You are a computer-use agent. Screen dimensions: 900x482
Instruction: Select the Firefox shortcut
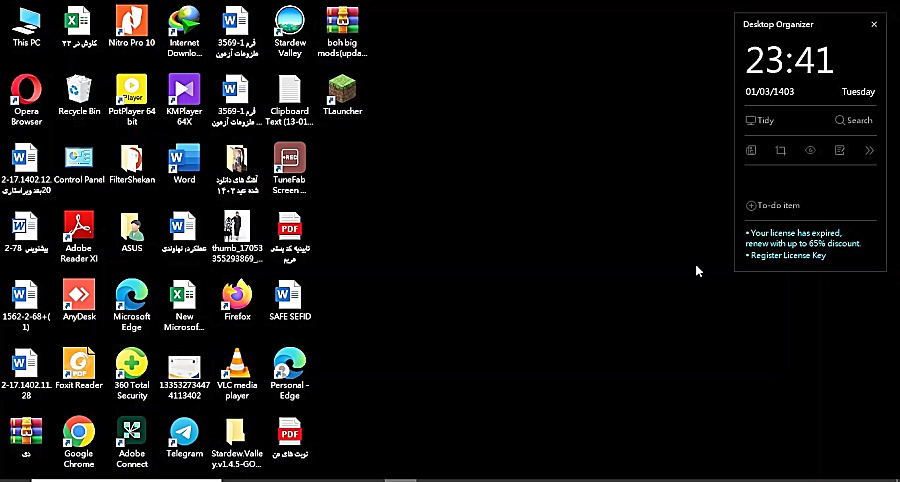[237, 300]
